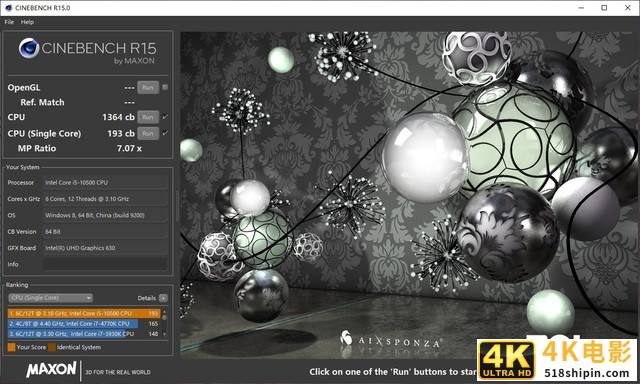Click the ranking list up scroll arrow
This screenshot has width=640, height=384.
tap(164, 312)
